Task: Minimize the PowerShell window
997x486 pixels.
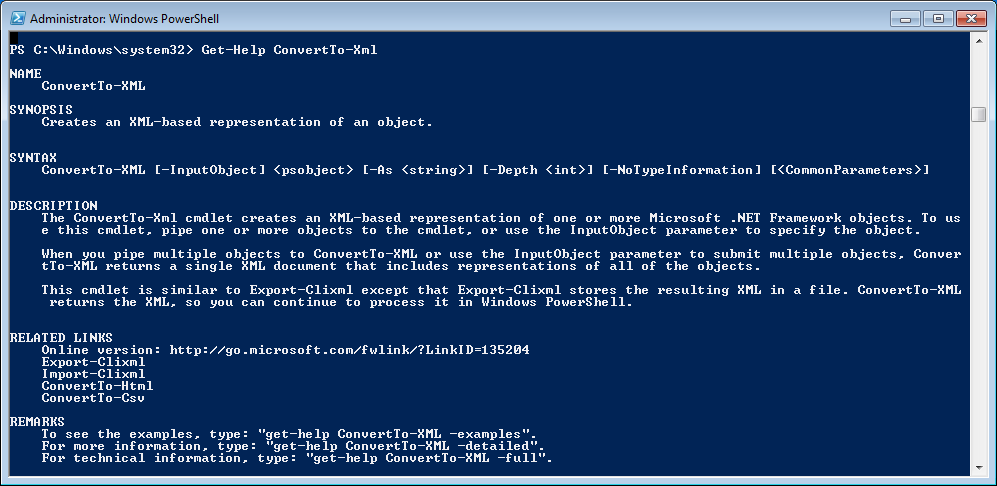Action: 906,17
